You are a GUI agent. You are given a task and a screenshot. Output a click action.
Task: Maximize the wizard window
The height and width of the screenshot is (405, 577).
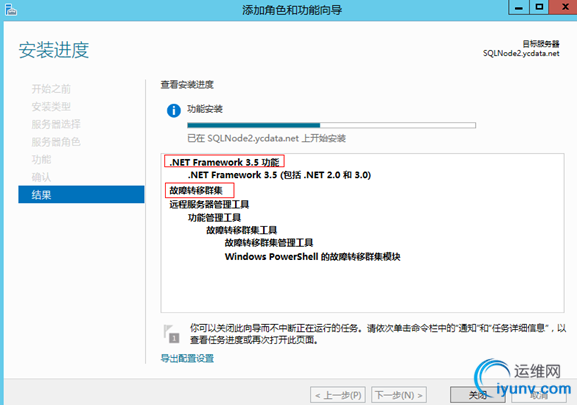[539, 7]
